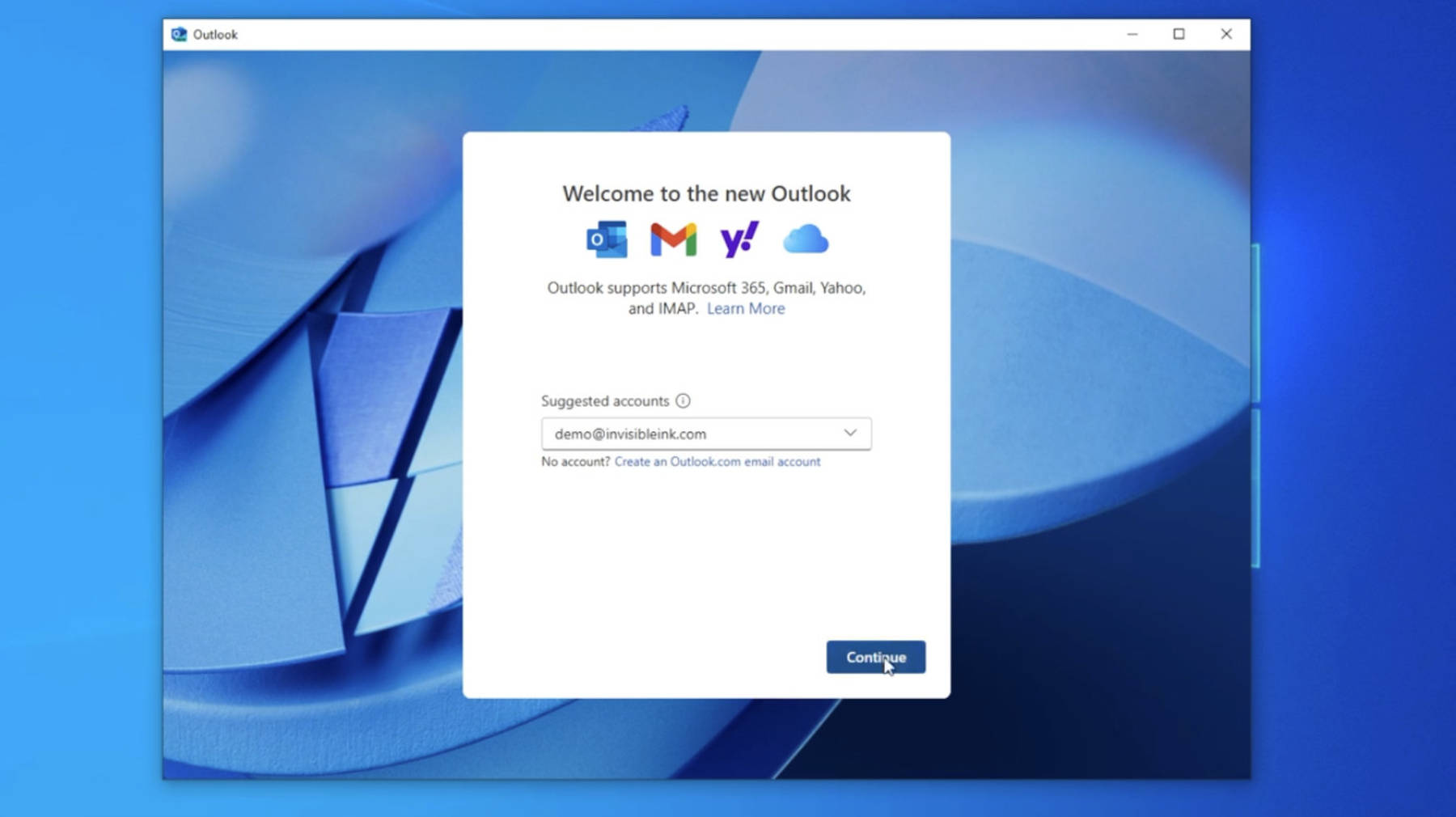Click the 'Welcome to the new Outlook' heading
The width and height of the screenshot is (1456, 817).
pos(706,193)
